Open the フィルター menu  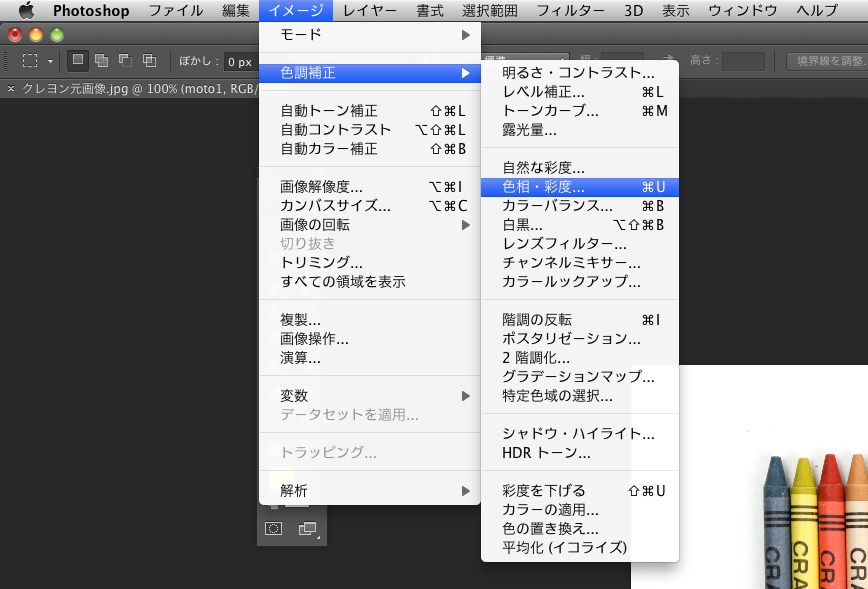pos(571,11)
